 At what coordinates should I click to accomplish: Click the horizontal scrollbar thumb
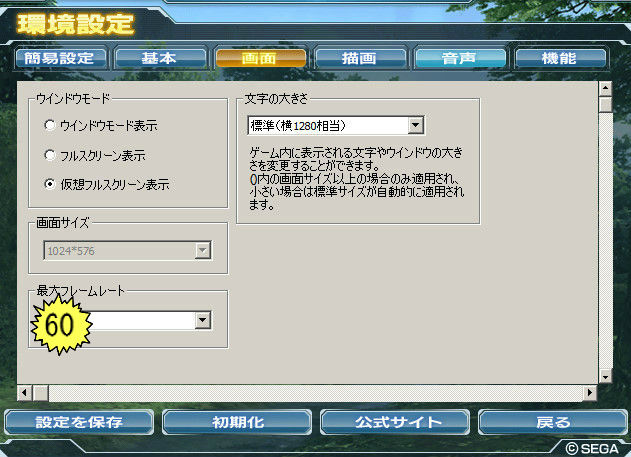pyautogui.click(x=40, y=392)
